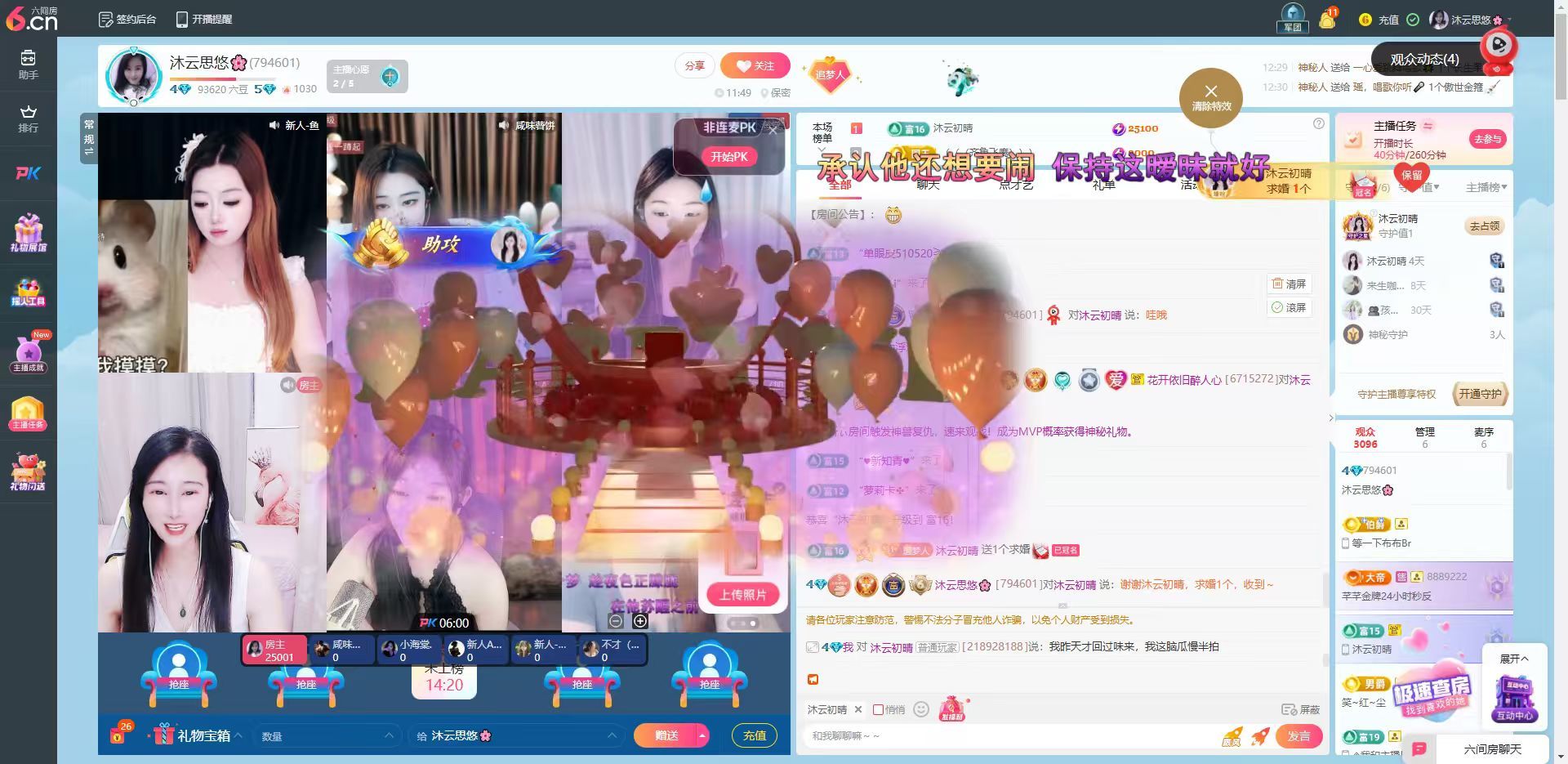Image resolution: width=1568 pixels, height=764 pixels.
Task: Open the backpack icon with badge 11
Action: (x=1327, y=19)
